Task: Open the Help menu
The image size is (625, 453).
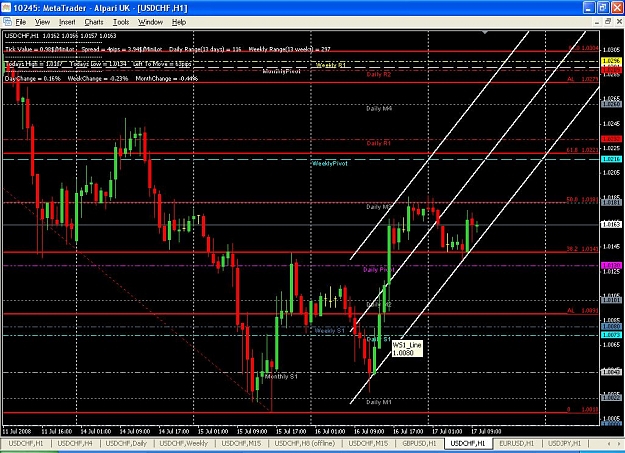Action: [x=179, y=22]
